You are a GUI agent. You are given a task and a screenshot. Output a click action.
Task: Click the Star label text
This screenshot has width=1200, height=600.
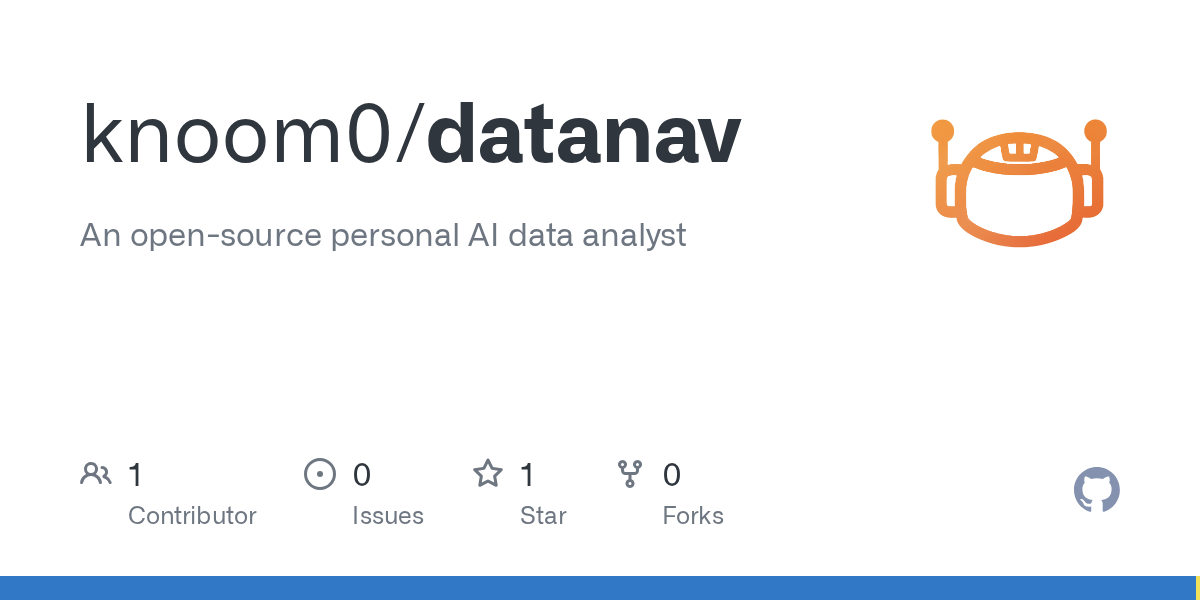pos(543,516)
